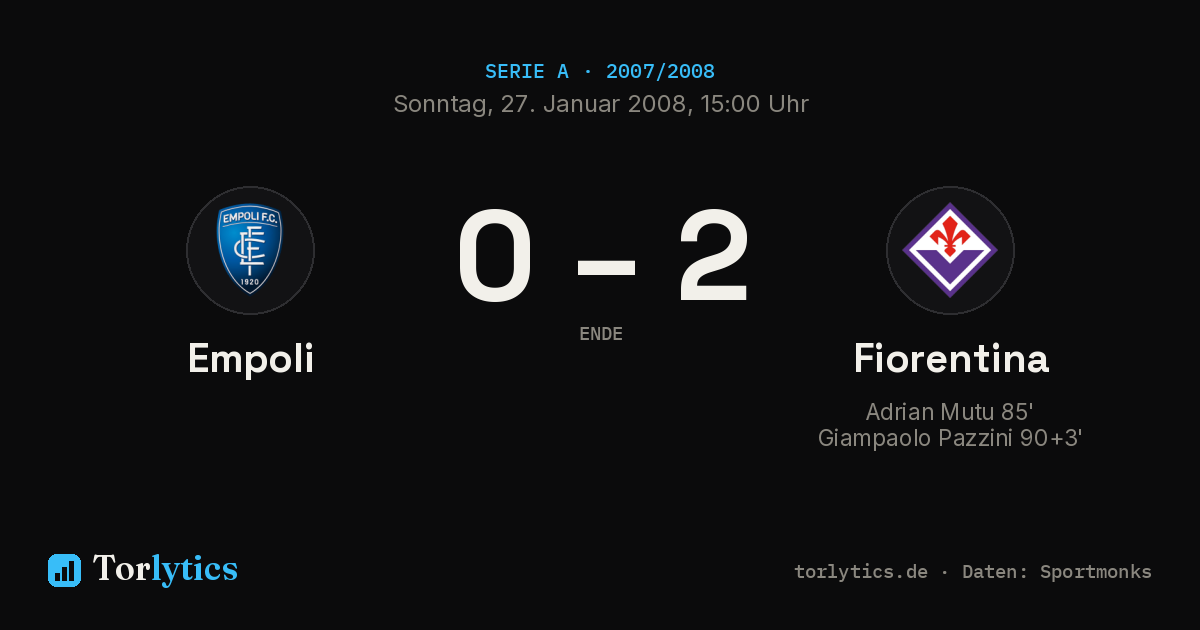Viewport: 1200px width, 630px height.
Task: Click the Fiorentina club crest
Action: pyautogui.click(x=950, y=250)
